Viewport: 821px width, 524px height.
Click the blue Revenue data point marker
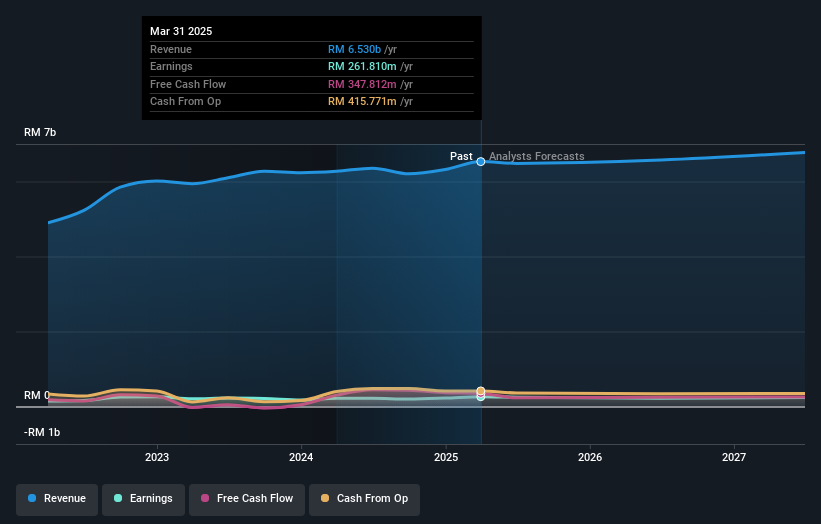(x=481, y=162)
